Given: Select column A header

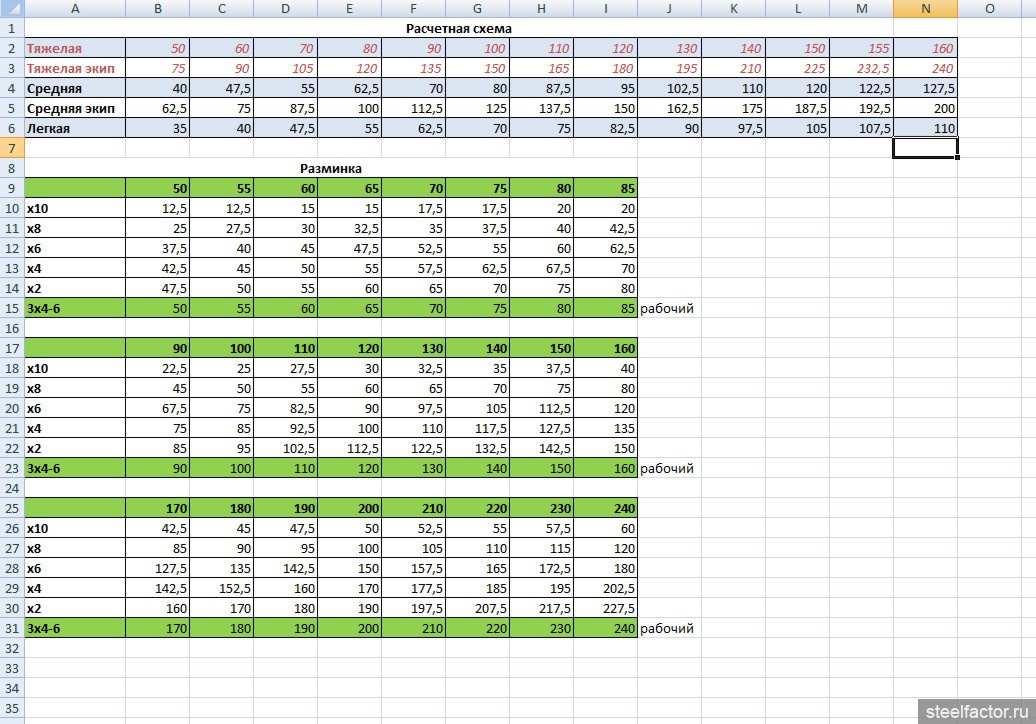Looking at the screenshot, I should click(75, 9).
